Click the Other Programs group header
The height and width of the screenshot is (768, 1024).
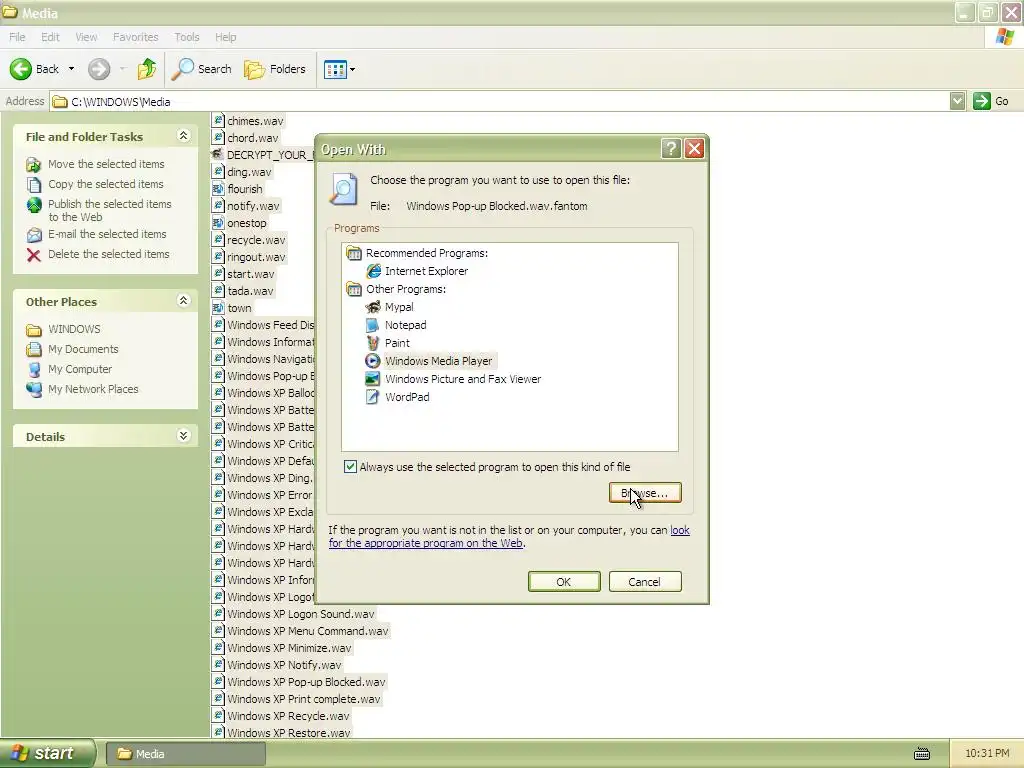click(396, 289)
